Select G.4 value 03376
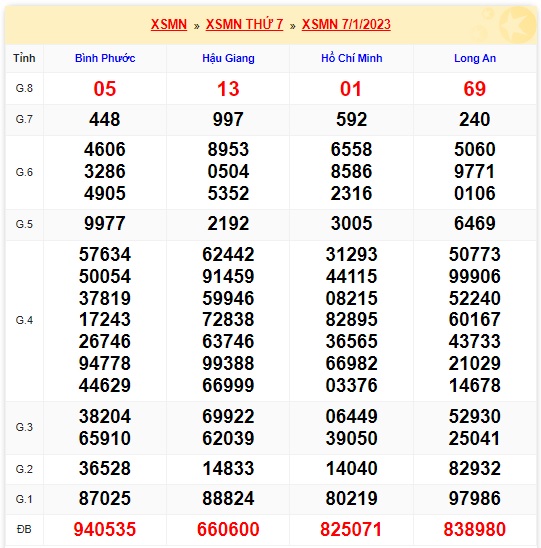This screenshot has width=541, height=548. 352,385
